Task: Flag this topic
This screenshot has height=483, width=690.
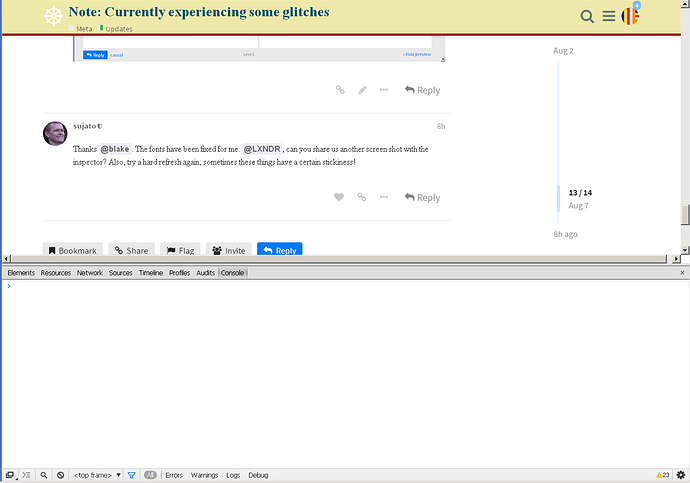Action: pos(180,249)
